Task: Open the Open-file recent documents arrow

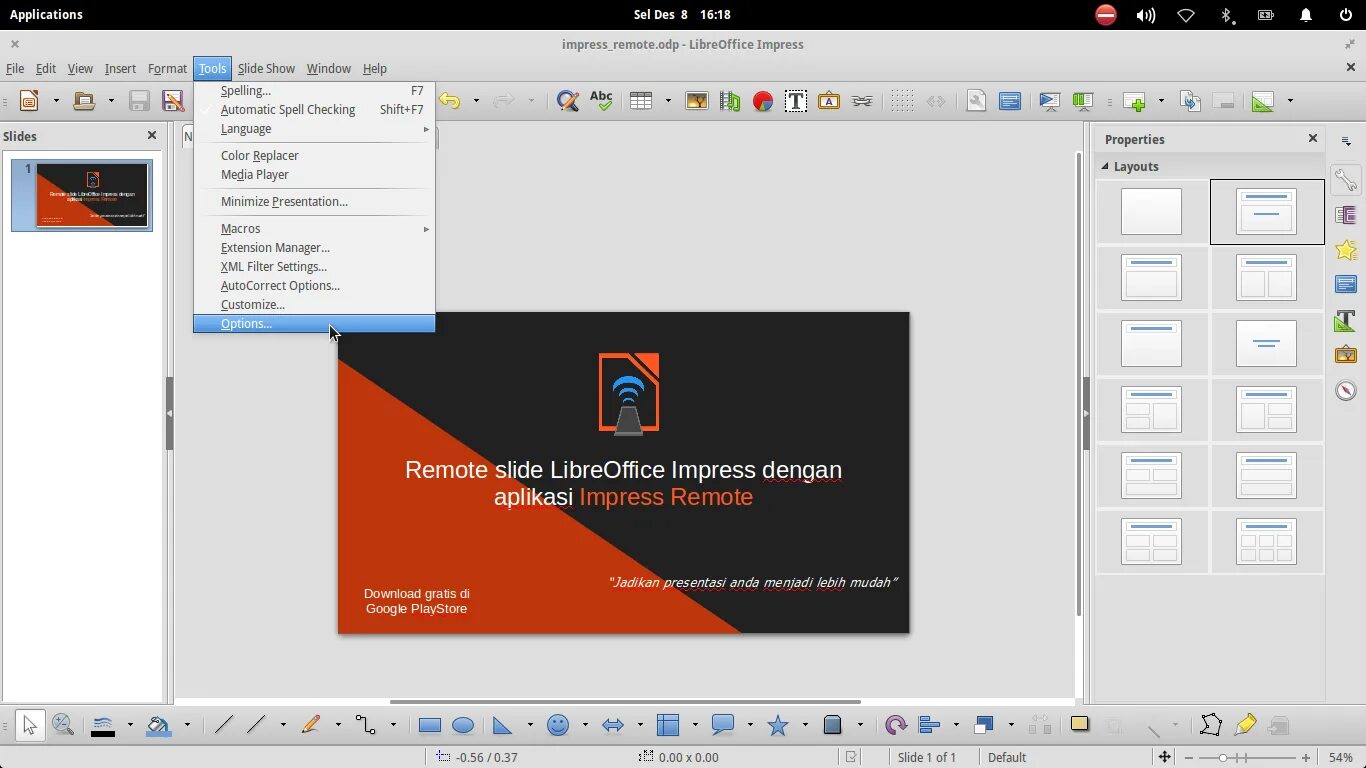Action: 111,100
